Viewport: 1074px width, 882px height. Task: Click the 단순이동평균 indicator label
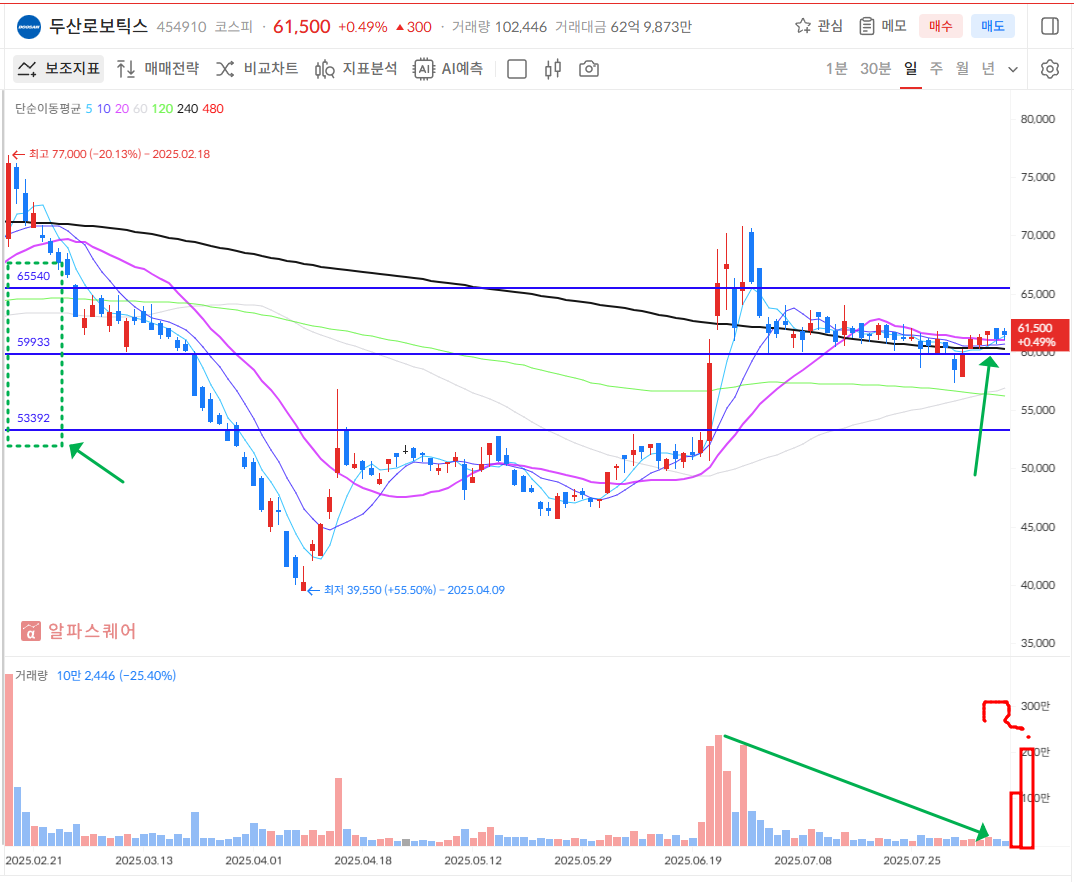(x=48, y=109)
